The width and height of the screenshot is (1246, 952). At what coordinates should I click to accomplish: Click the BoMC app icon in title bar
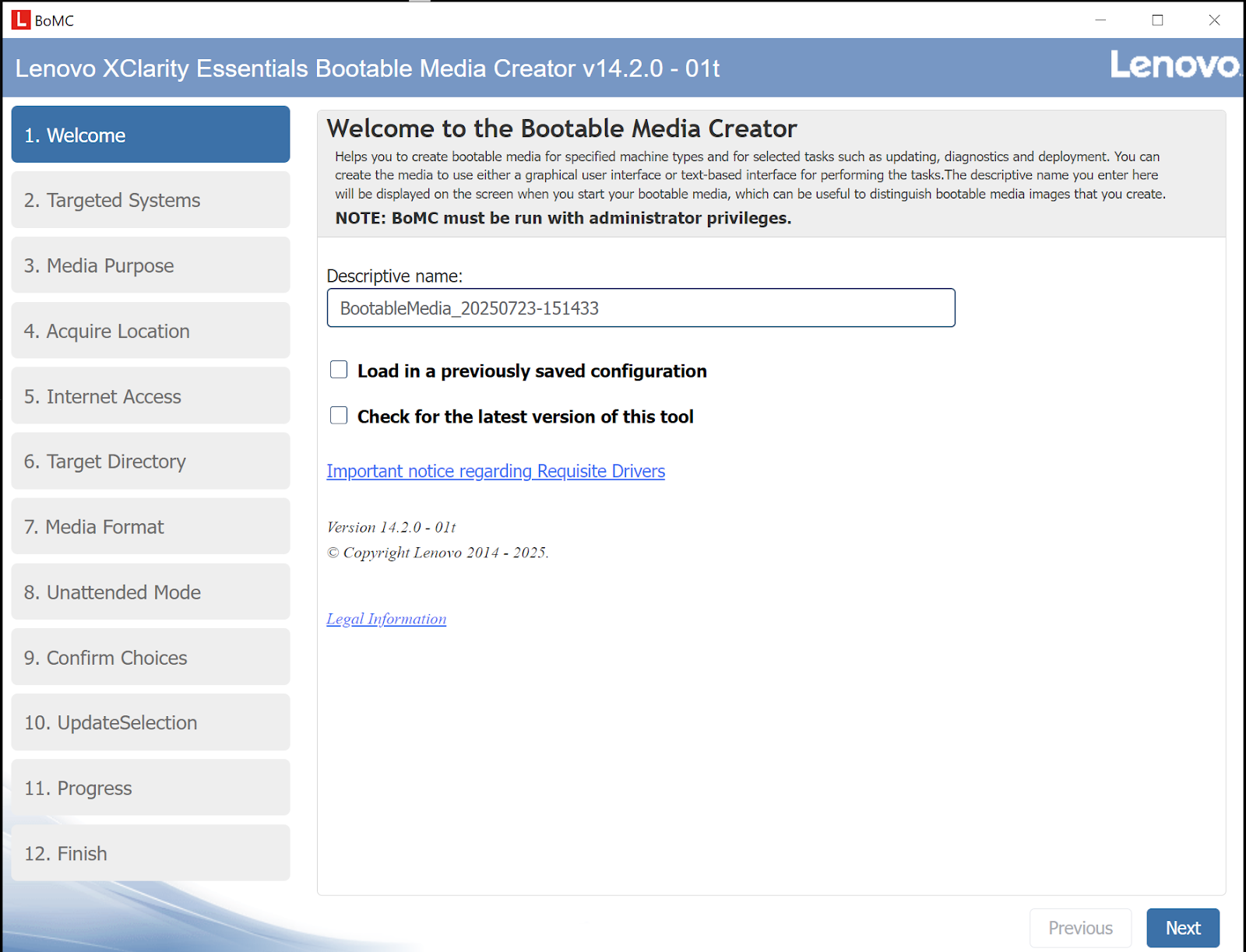21,20
